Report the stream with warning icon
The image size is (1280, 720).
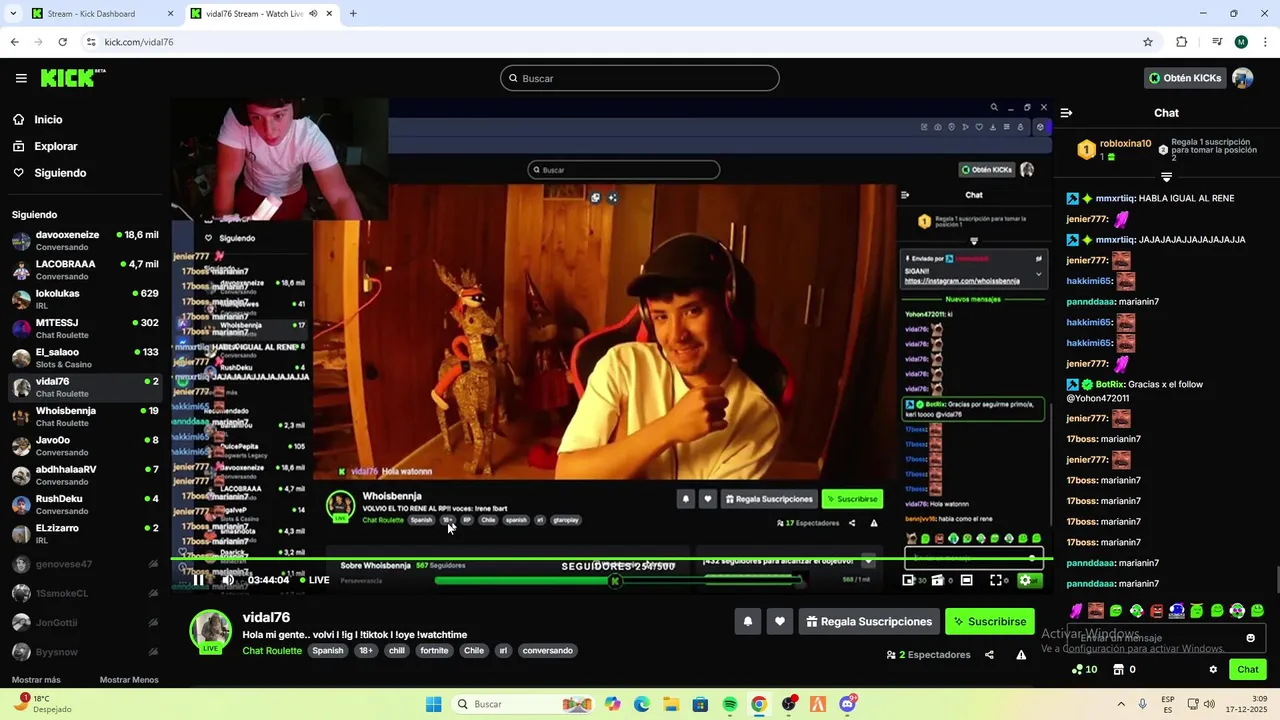coord(1021,655)
